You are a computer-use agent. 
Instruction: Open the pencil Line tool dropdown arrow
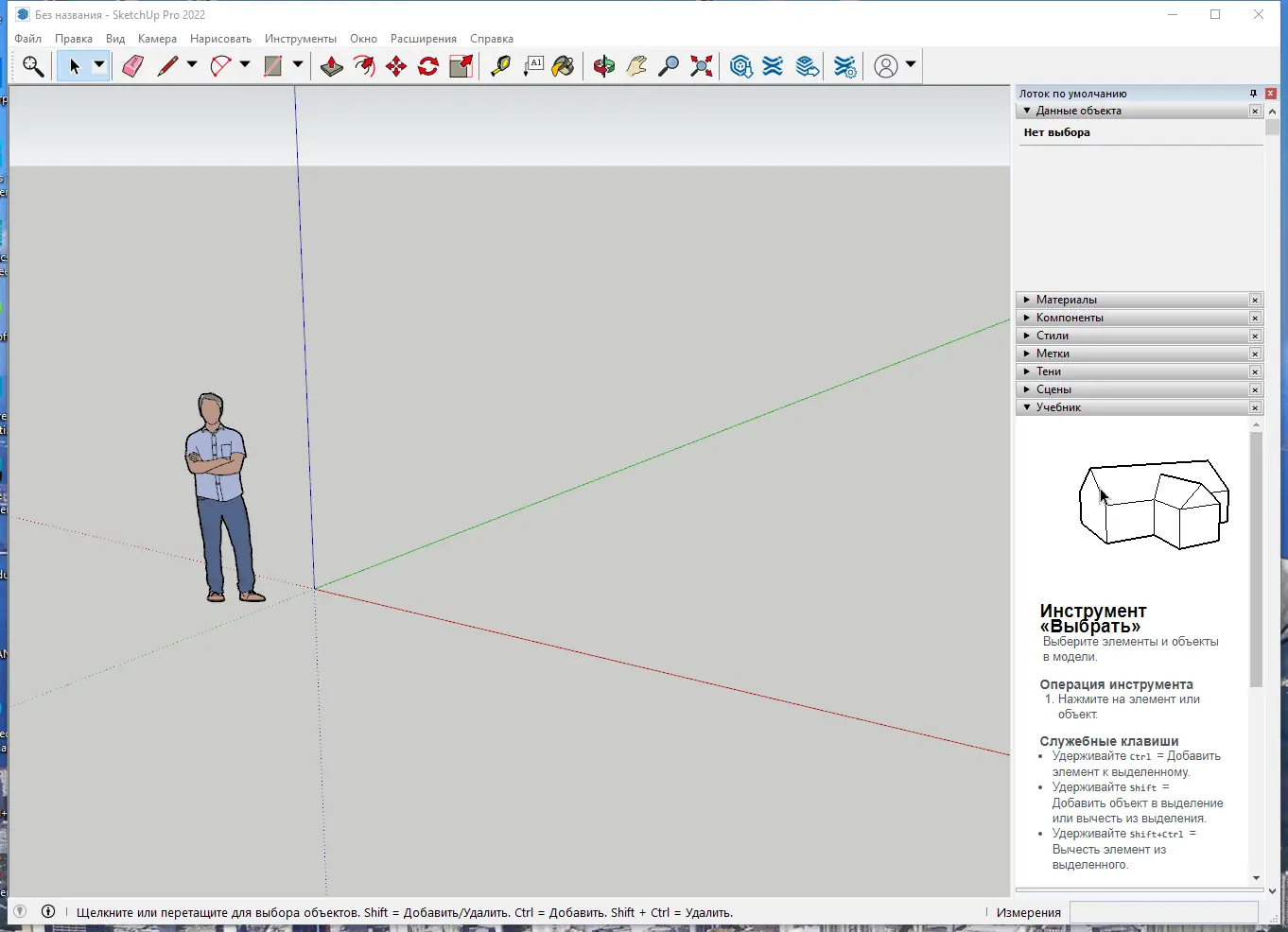pyautogui.click(x=192, y=65)
